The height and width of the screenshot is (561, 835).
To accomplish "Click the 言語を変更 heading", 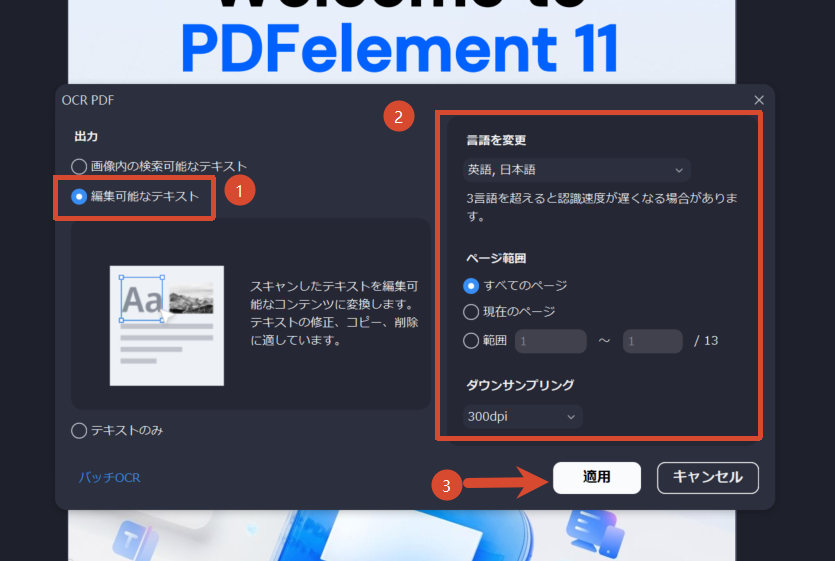I will pos(496,140).
